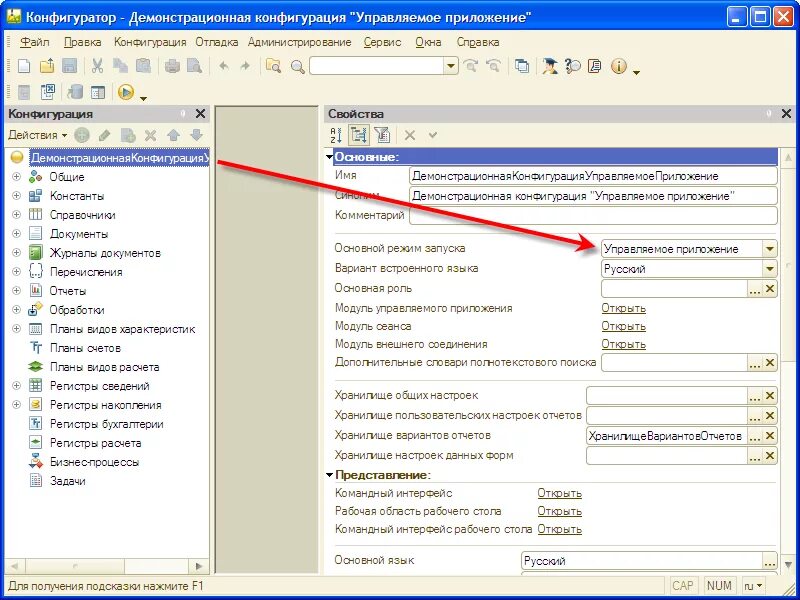The image size is (800, 600).
Task: Open the toolbar search field dropdown arrow
Action: 451,66
